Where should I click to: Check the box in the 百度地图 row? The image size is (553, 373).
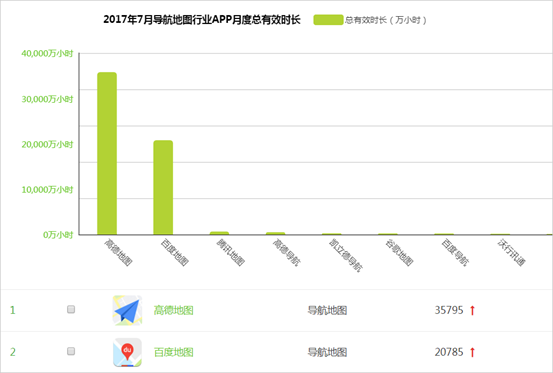(x=71, y=351)
